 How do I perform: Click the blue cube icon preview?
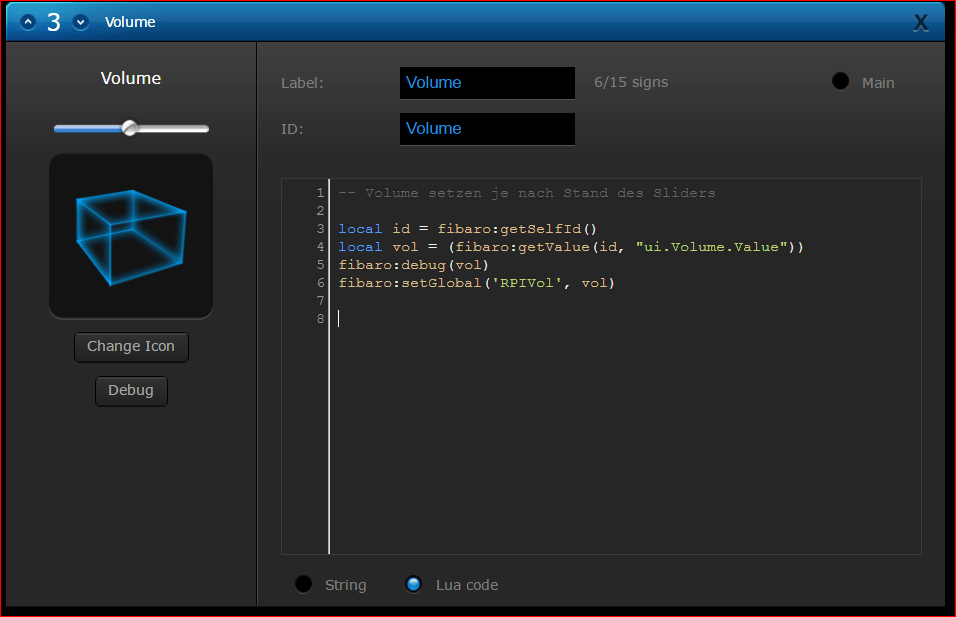[131, 235]
